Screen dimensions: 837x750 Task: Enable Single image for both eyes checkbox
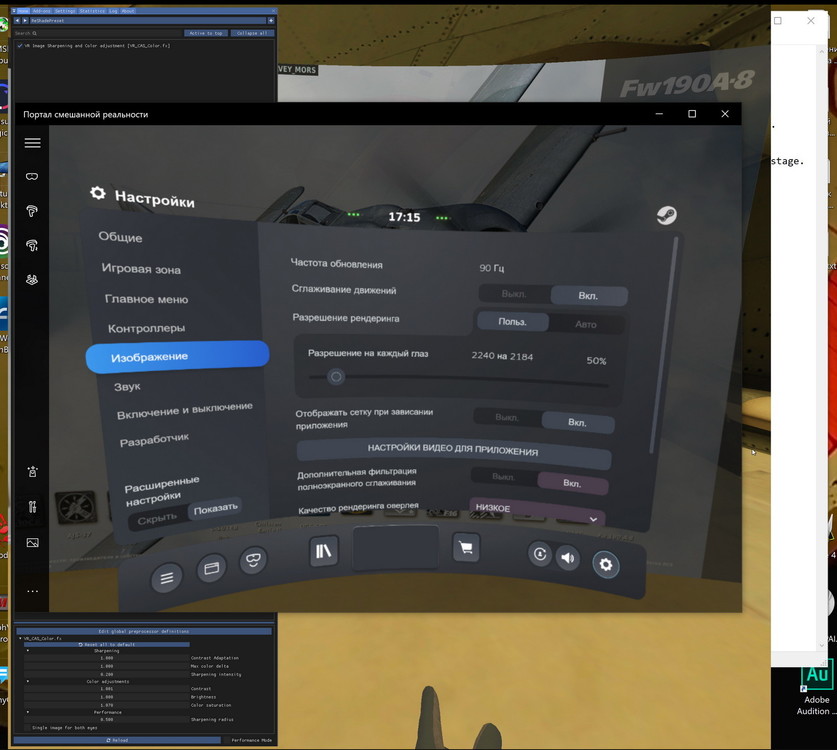pos(28,728)
